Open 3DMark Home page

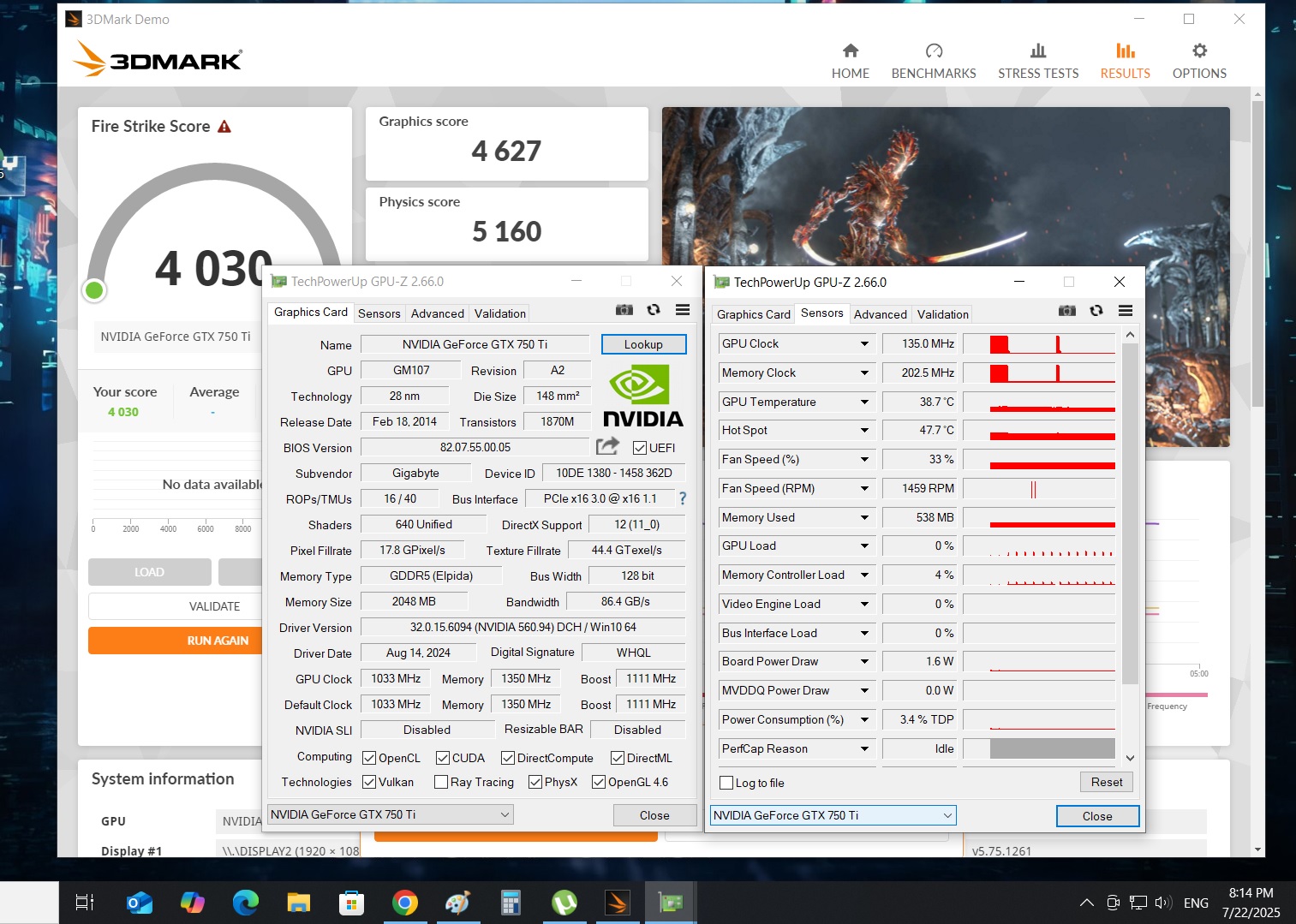click(850, 61)
